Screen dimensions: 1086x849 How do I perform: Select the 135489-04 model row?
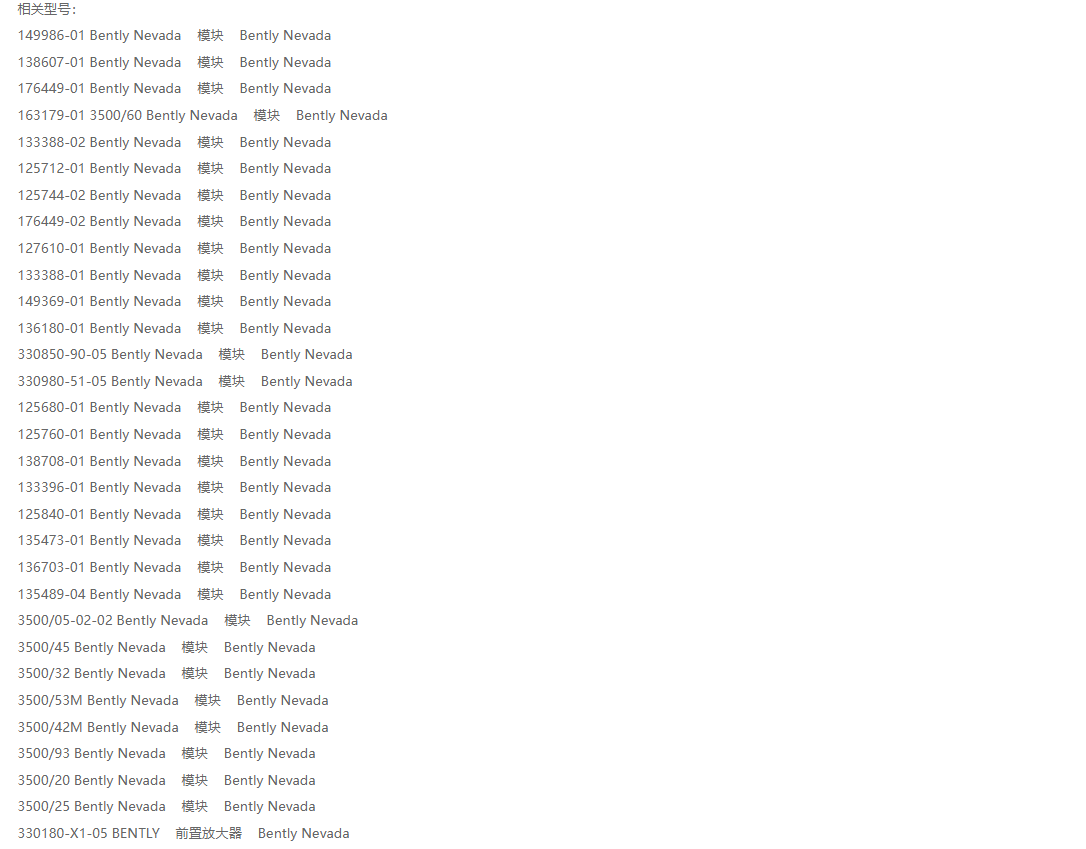click(x=175, y=594)
